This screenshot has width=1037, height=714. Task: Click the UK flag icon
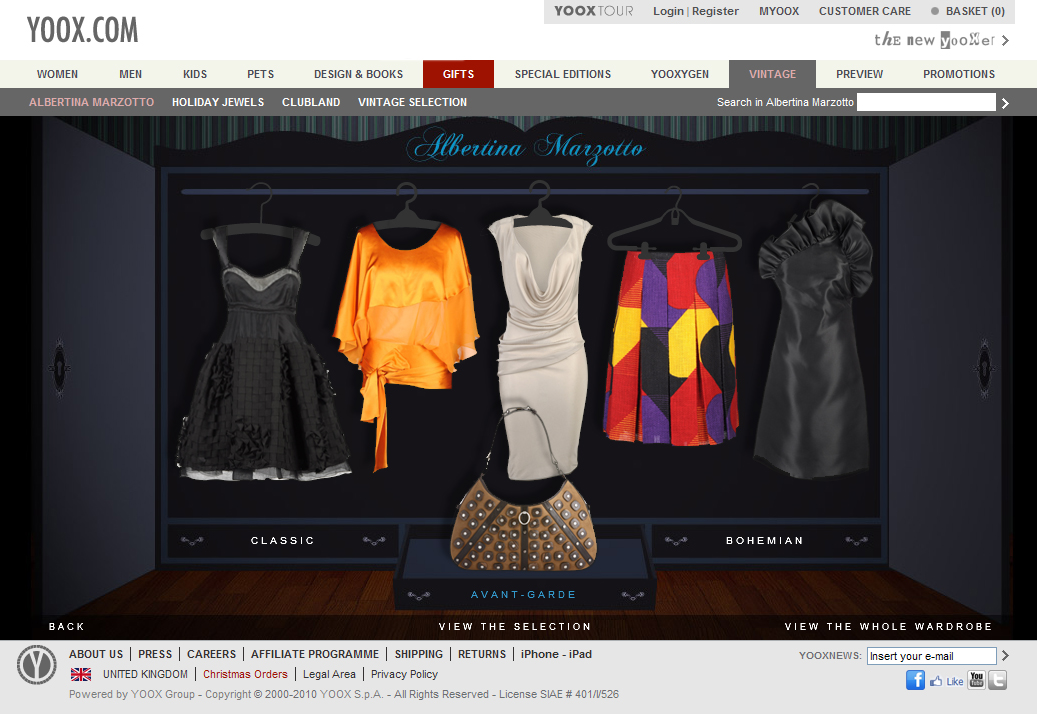coord(81,674)
